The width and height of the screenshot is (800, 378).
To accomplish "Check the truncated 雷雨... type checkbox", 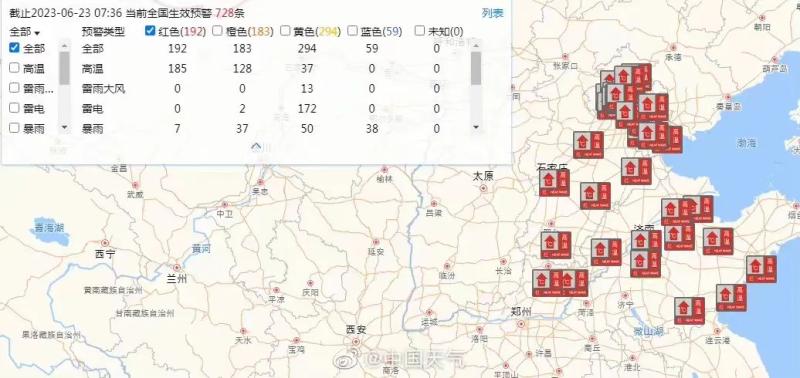I will point(14,88).
